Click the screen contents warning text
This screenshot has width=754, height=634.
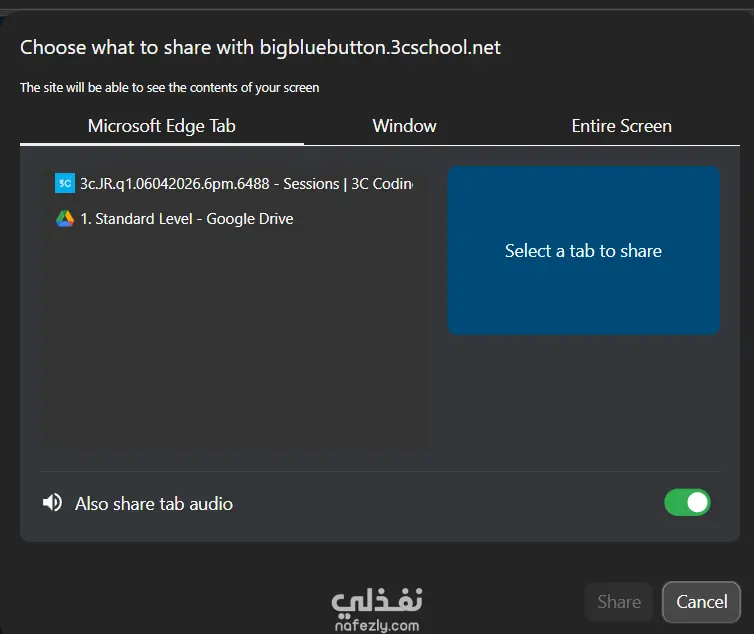(170, 88)
